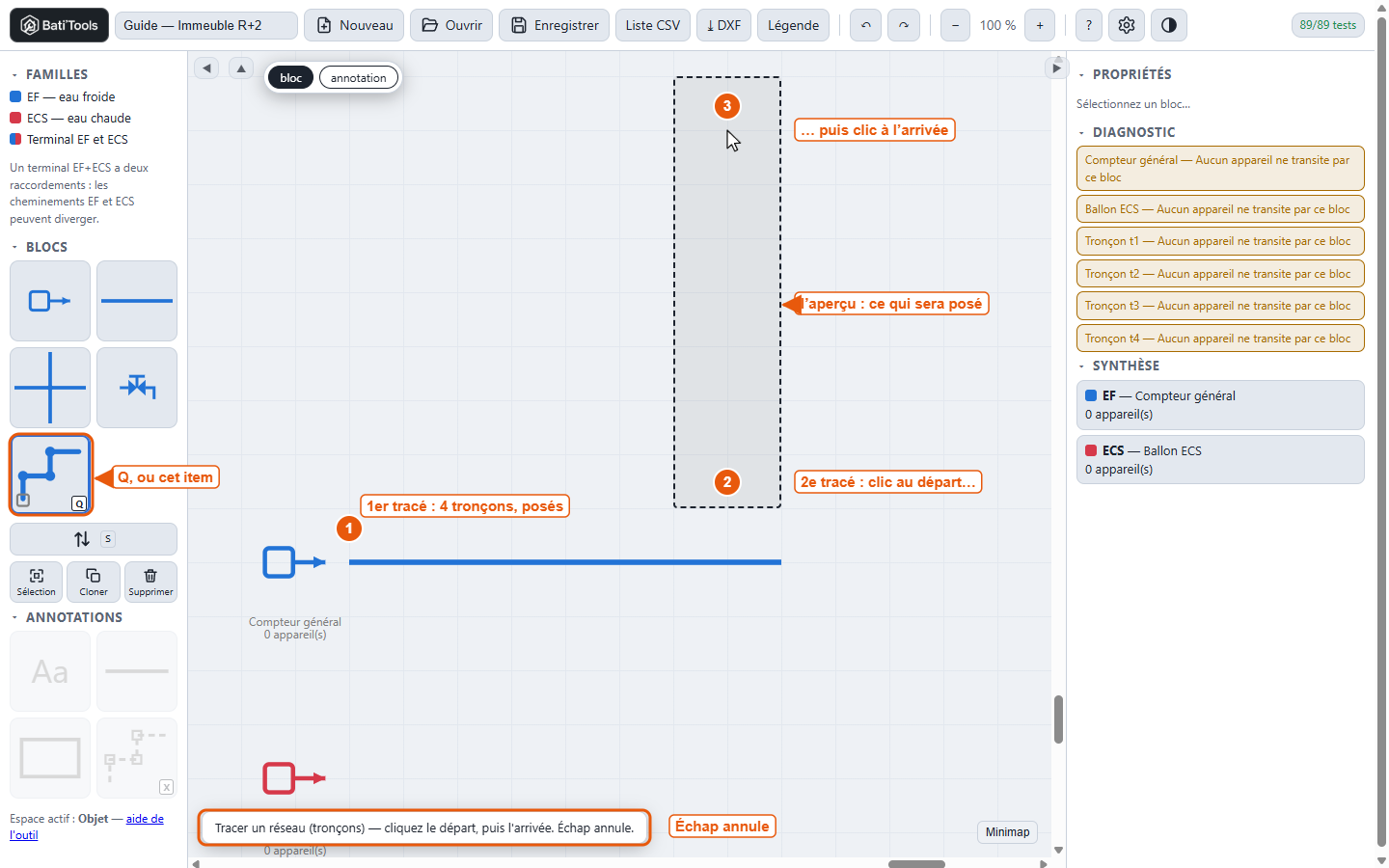Select the cross junction block

pos(50,388)
